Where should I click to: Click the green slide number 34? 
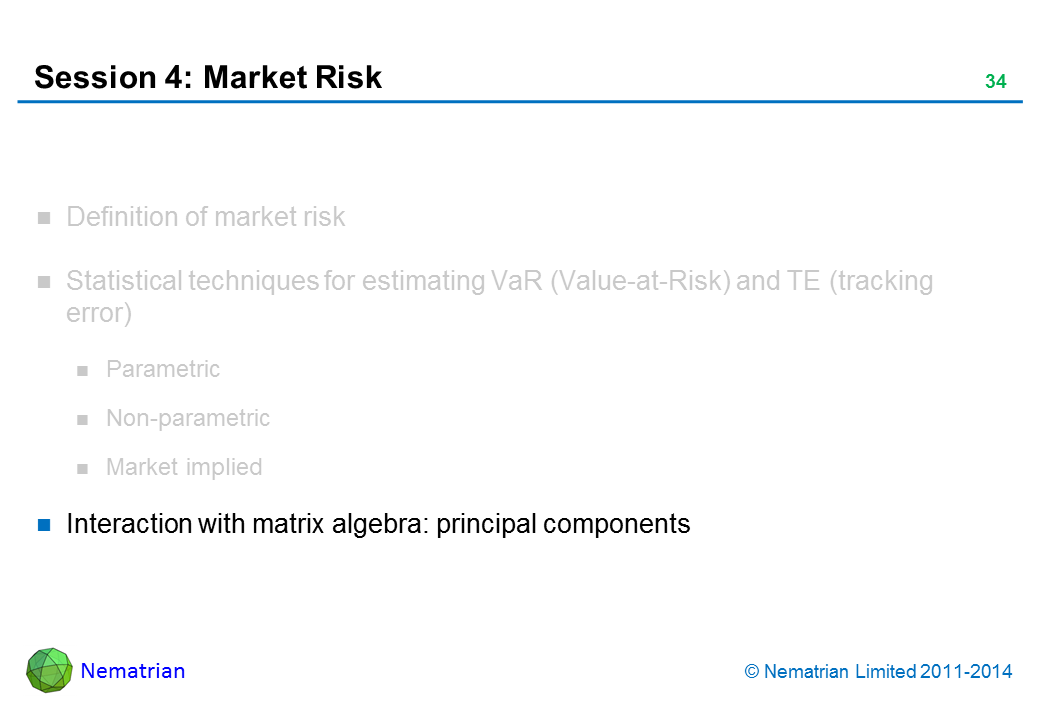point(995,82)
